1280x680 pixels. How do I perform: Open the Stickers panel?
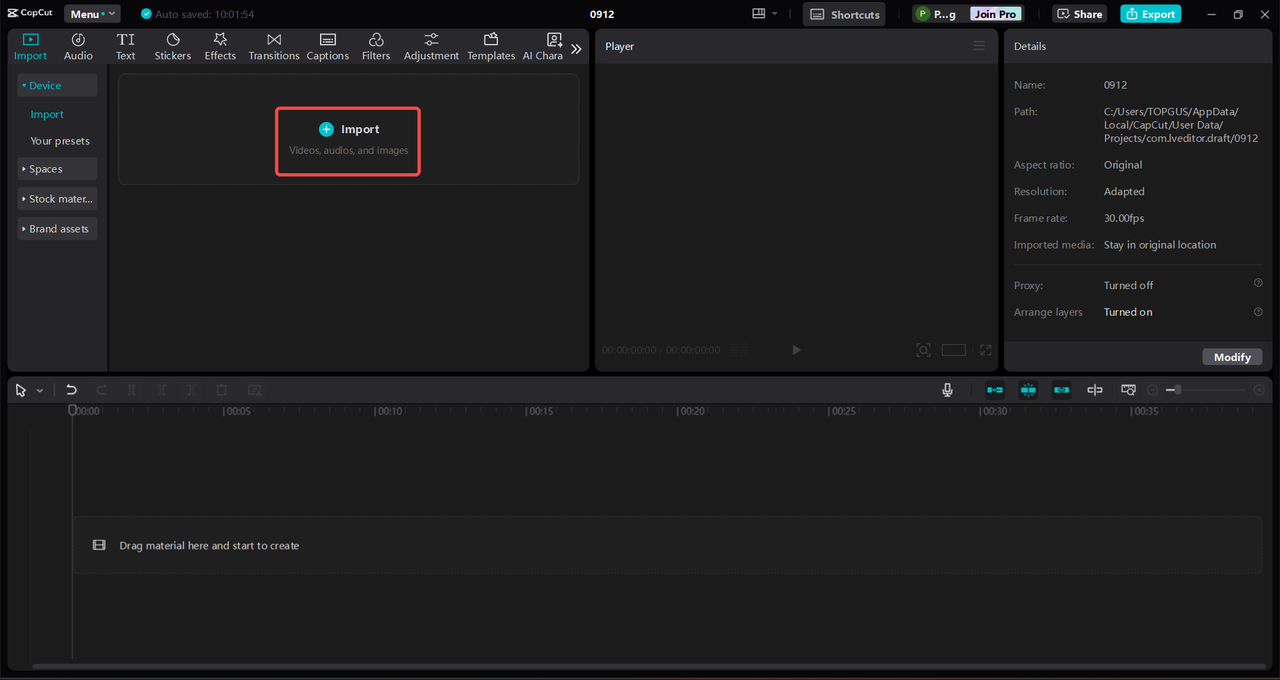(172, 46)
